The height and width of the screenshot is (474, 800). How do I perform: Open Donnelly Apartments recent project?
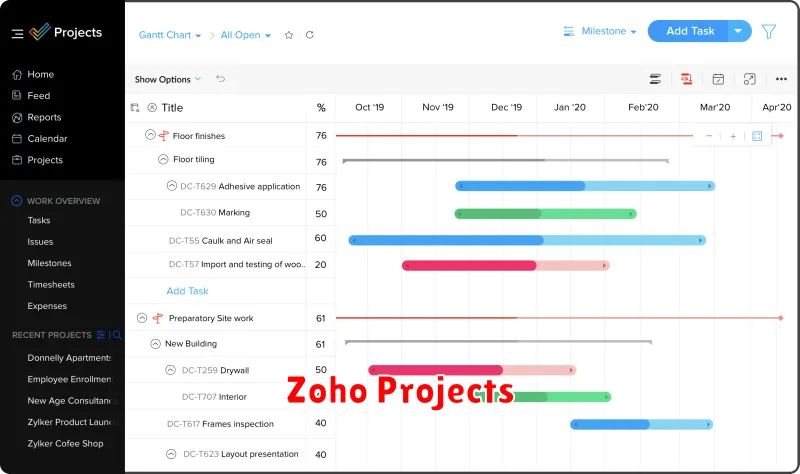69,358
